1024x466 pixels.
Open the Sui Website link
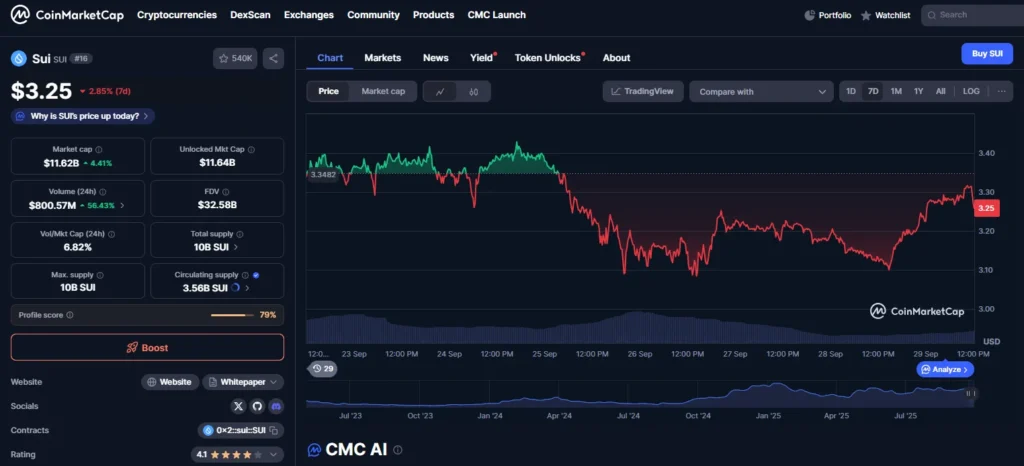click(x=170, y=382)
